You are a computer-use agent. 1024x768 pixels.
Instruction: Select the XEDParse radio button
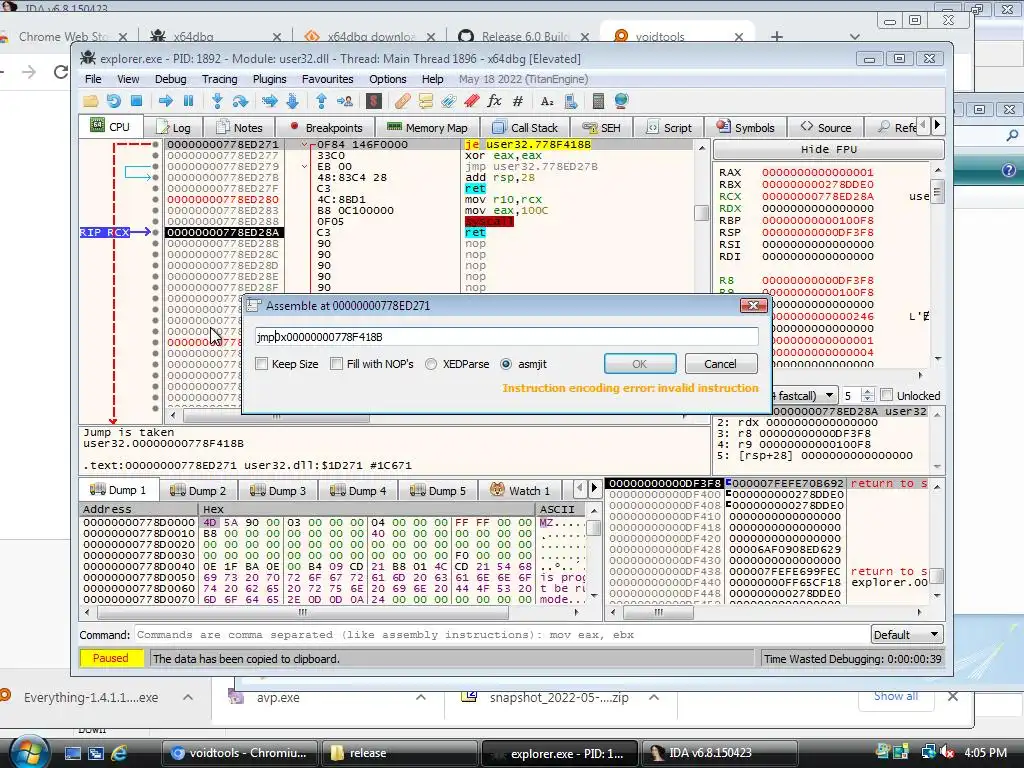click(431, 364)
